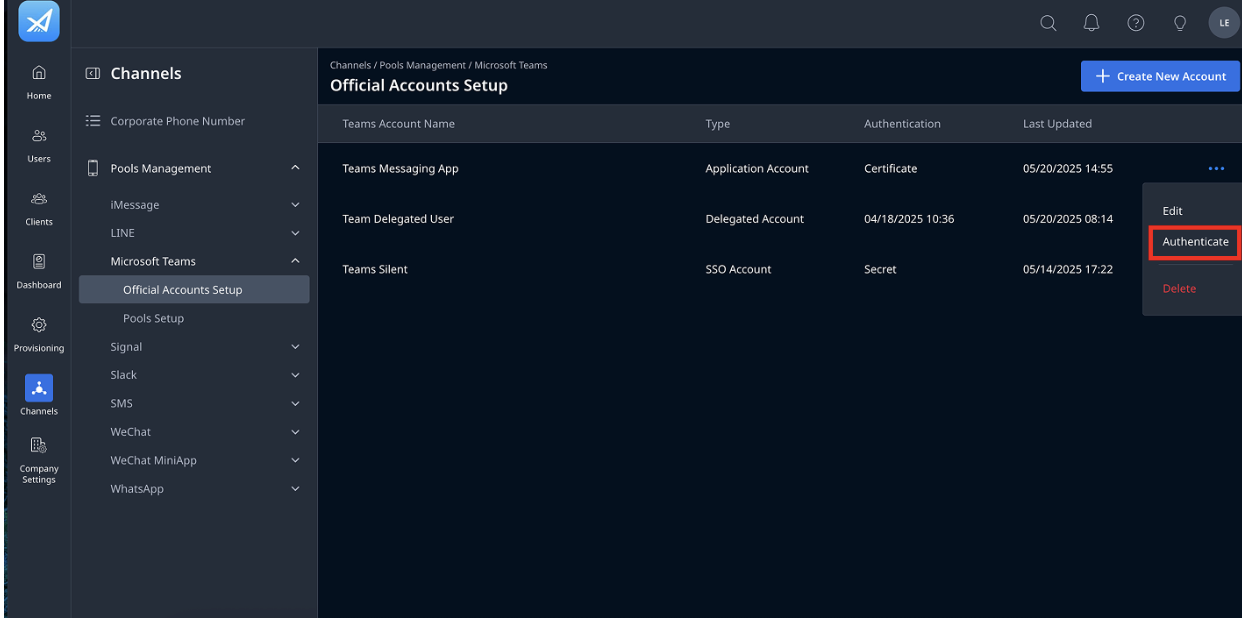Viewport: 1242px width, 618px height.
Task: Select Pools Setup in sidebar
Action: click(153, 318)
